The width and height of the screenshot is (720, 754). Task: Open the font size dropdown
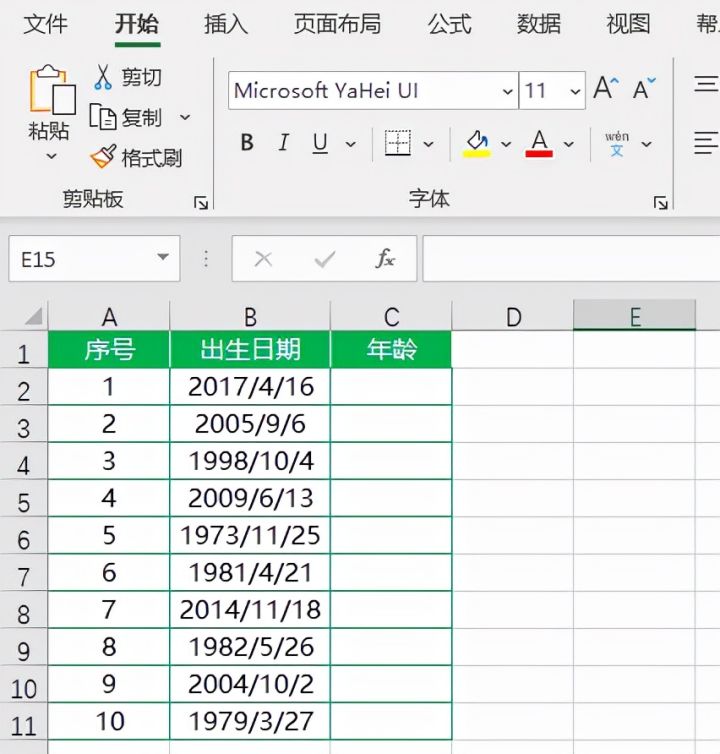pos(575,91)
